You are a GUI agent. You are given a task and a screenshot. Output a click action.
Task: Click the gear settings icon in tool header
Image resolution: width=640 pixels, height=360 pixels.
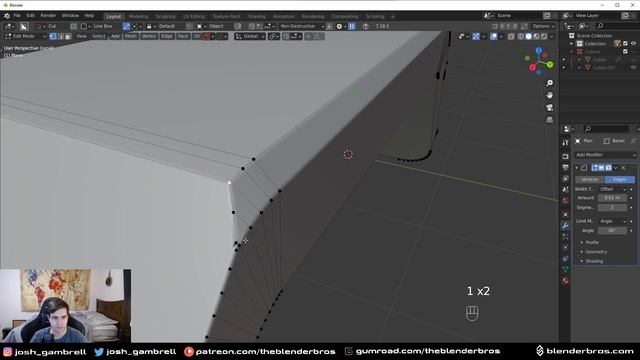339,26
